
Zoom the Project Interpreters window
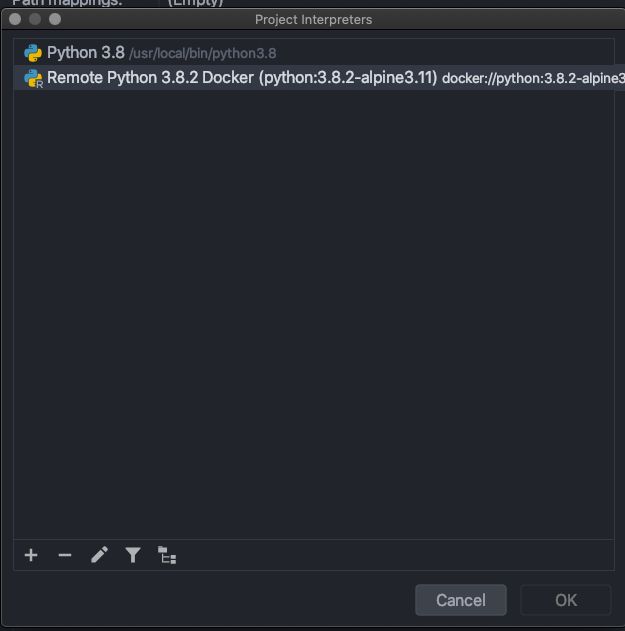(x=55, y=19)
